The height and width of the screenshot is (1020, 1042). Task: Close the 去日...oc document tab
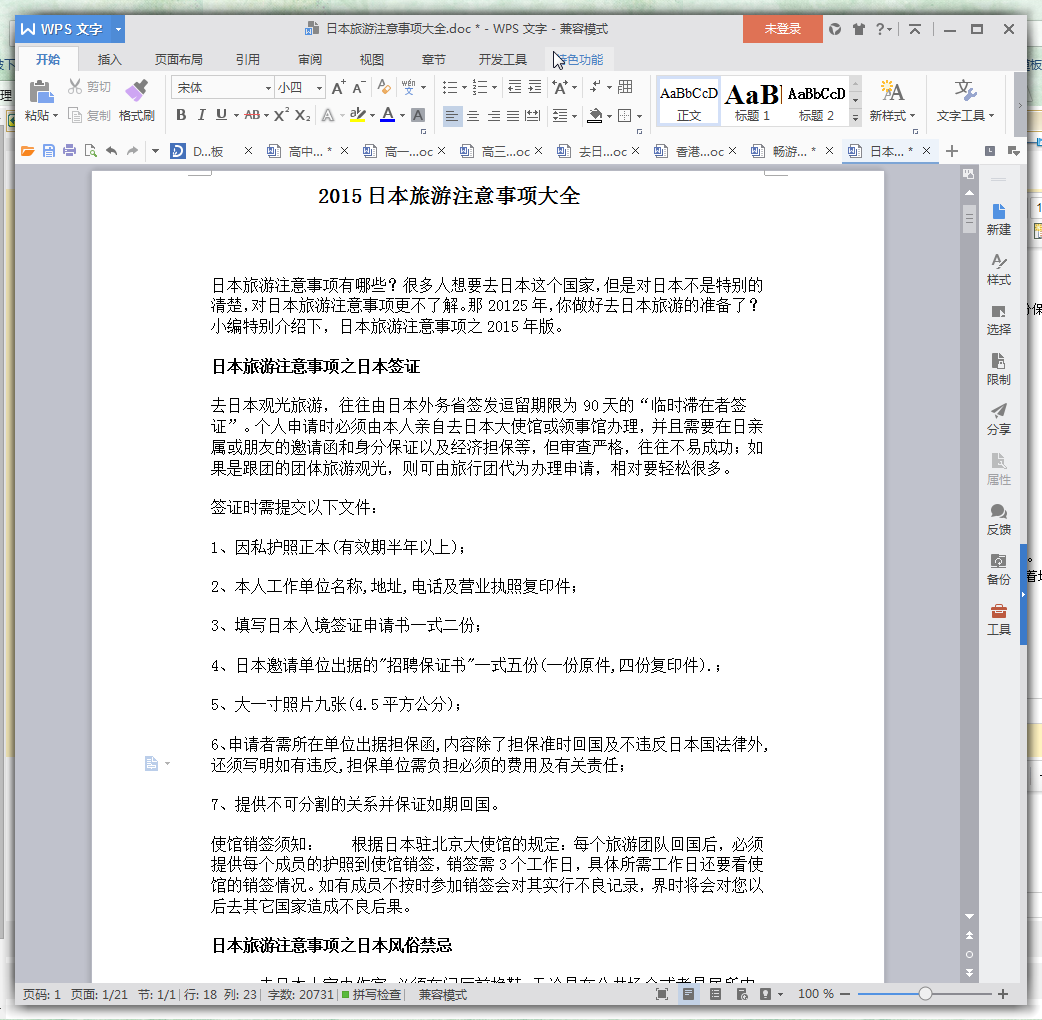pos(635,151)
